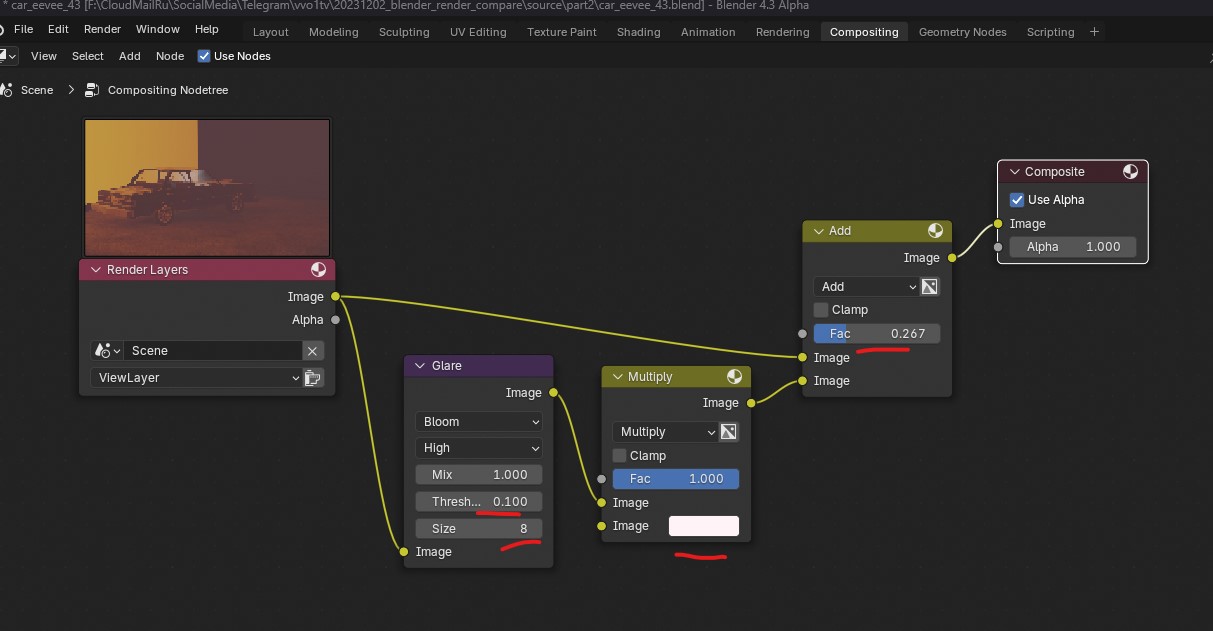Toggle alpha icon beside Multiply blend dropdown
Screen dimensions: 1213x631
pyautogui.click(x=728, y=432)
